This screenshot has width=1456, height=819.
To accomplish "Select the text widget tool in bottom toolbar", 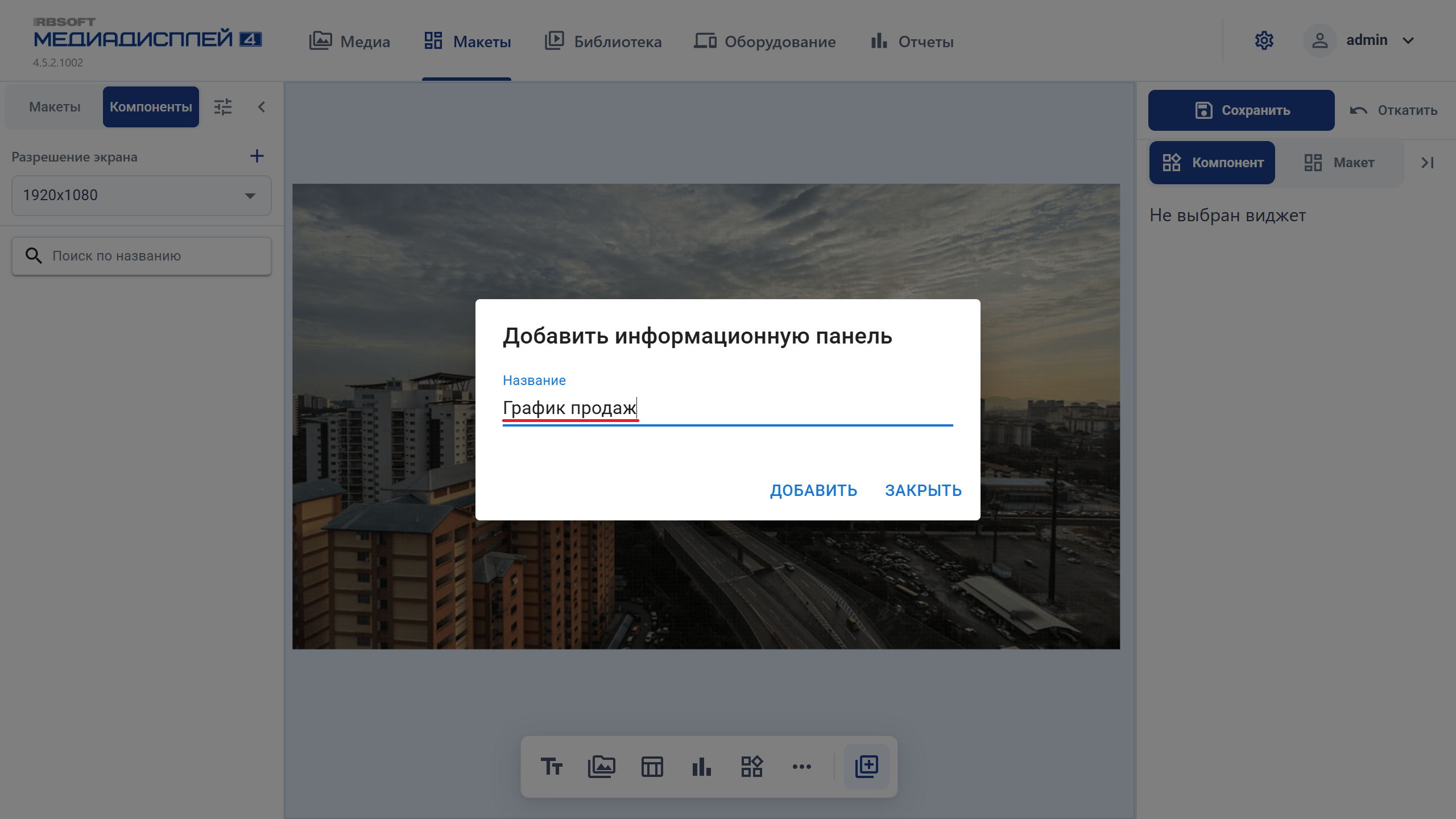I will click(x=551, y=767).
